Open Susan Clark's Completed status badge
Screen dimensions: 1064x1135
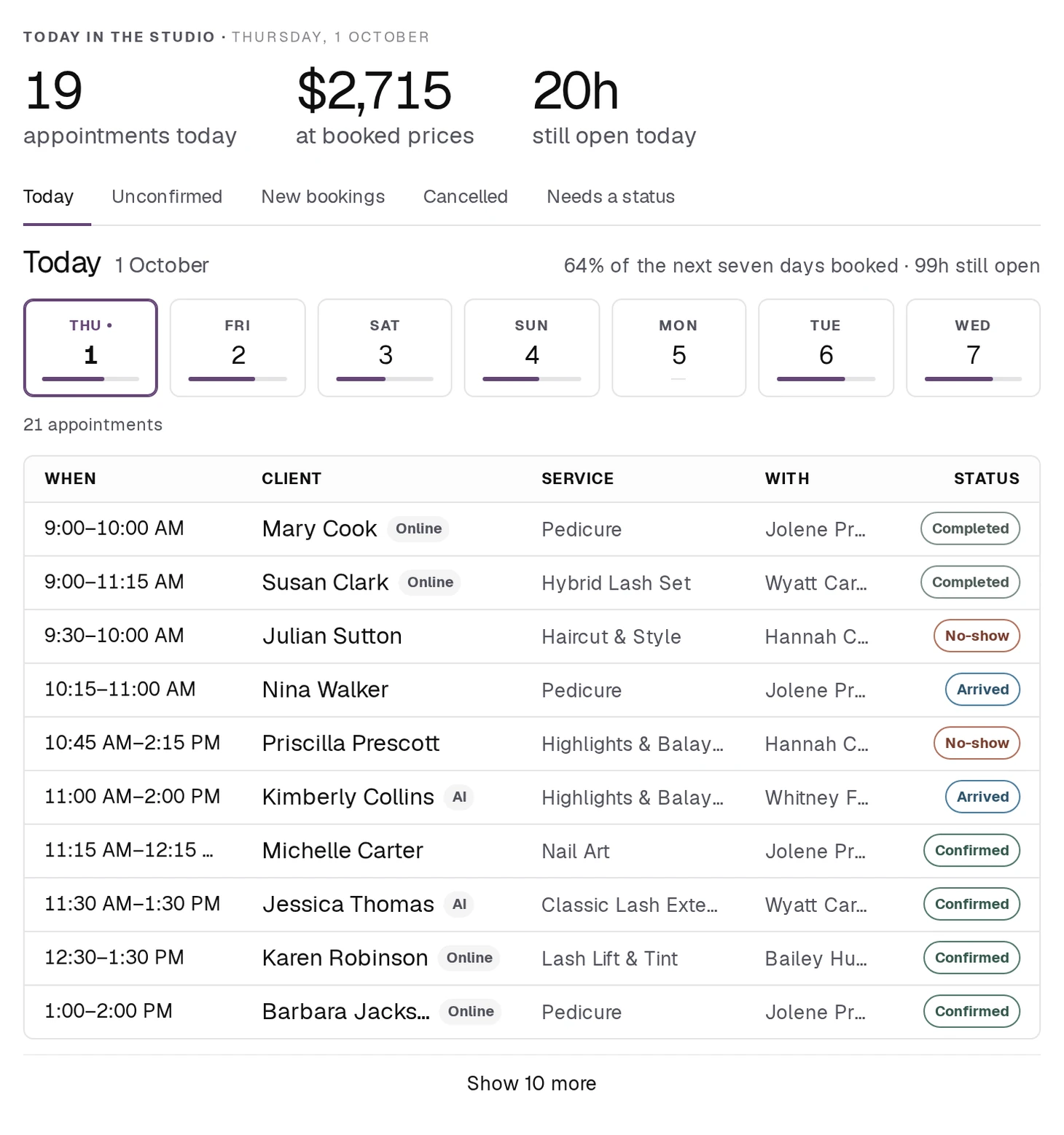(x=970, y=582)
